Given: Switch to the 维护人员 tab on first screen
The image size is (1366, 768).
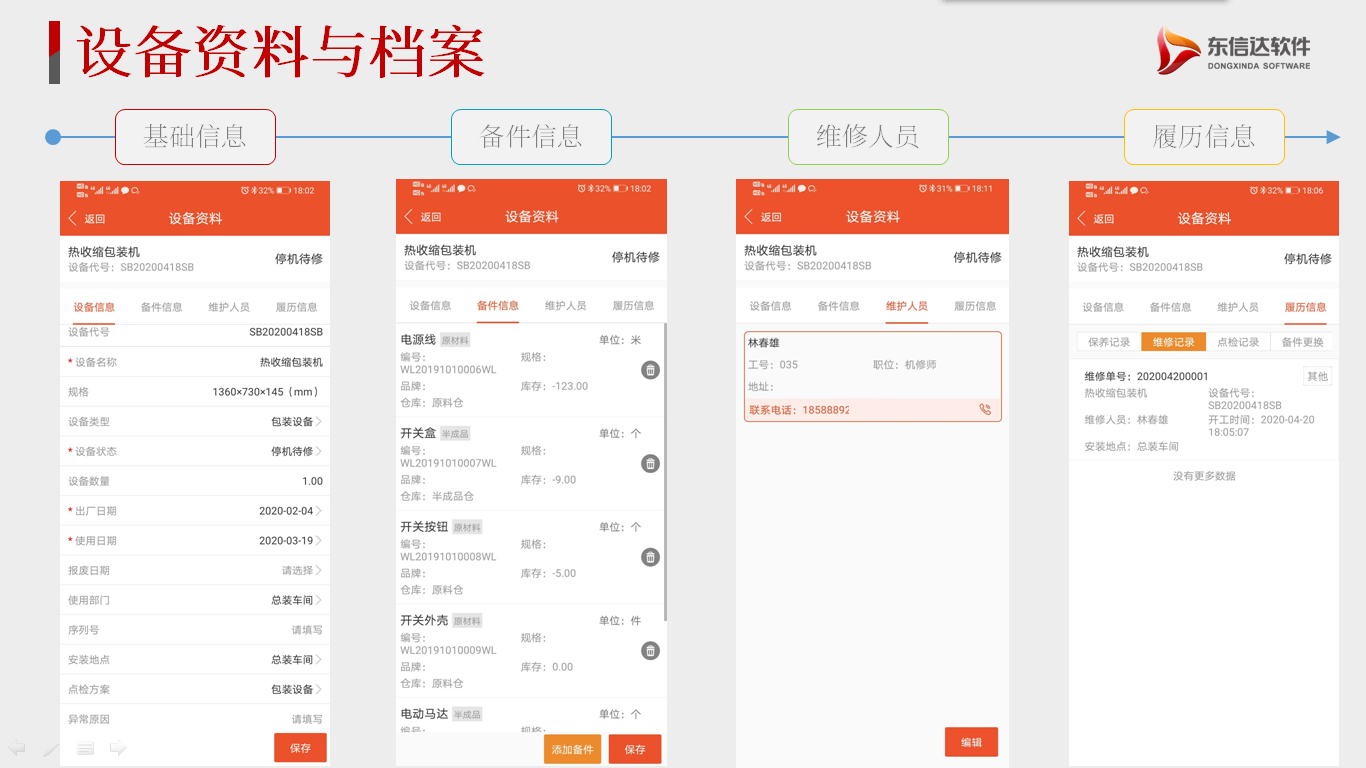Looking at the screenshot, I should (x=228, y=306).
